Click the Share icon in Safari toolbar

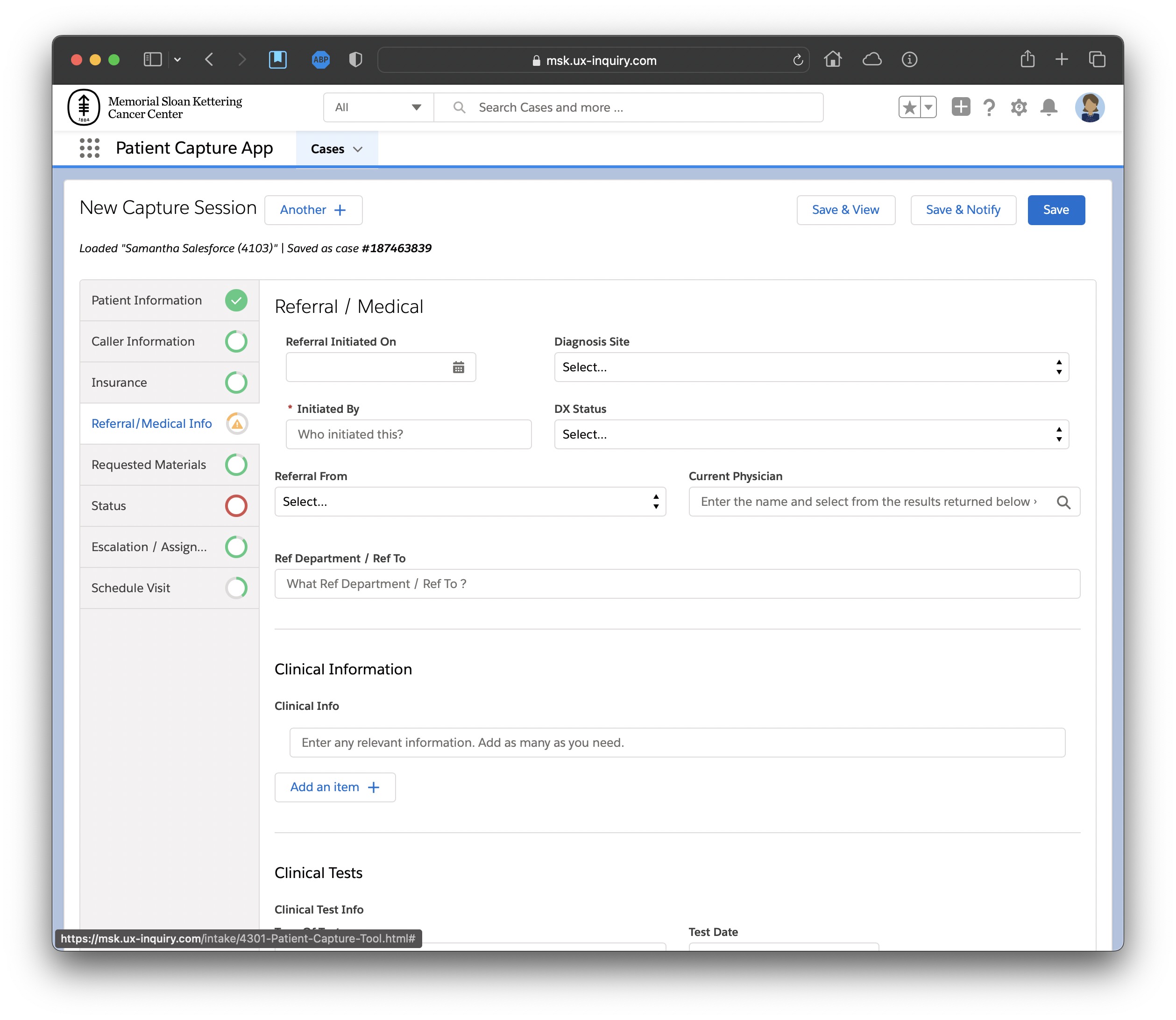pos(1027,59)
